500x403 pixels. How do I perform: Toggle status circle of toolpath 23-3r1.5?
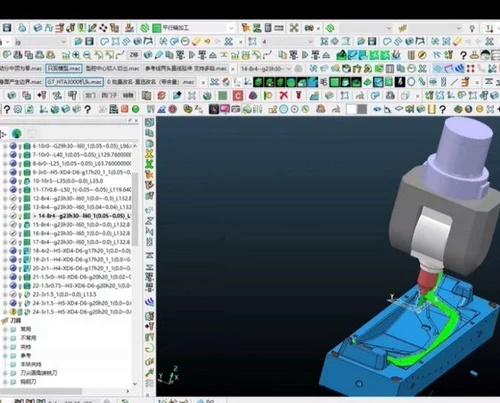[x=13, y=294]
